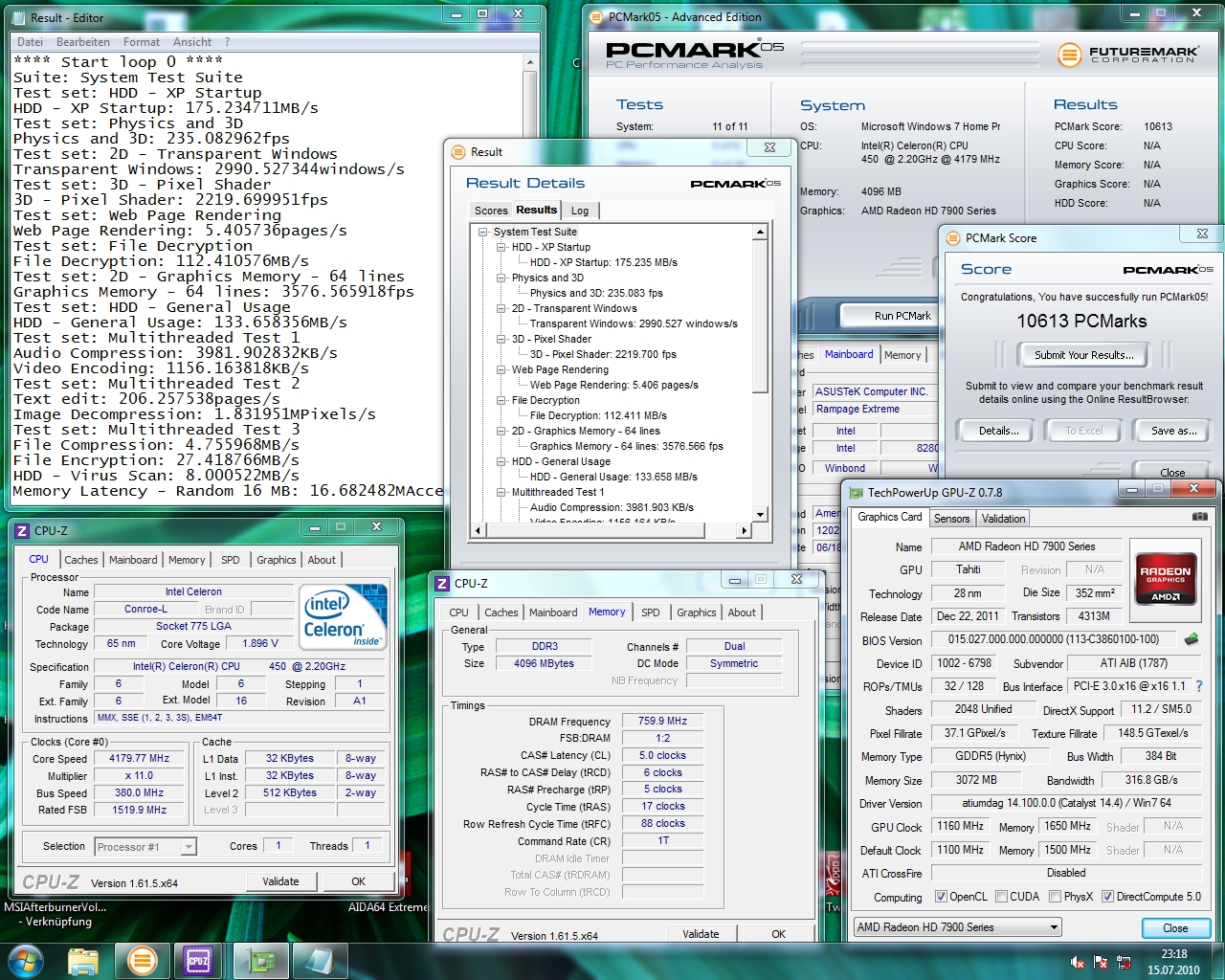Open the Bearbeiten menu in Editor
1225x980 pixels.
point(83,42)
